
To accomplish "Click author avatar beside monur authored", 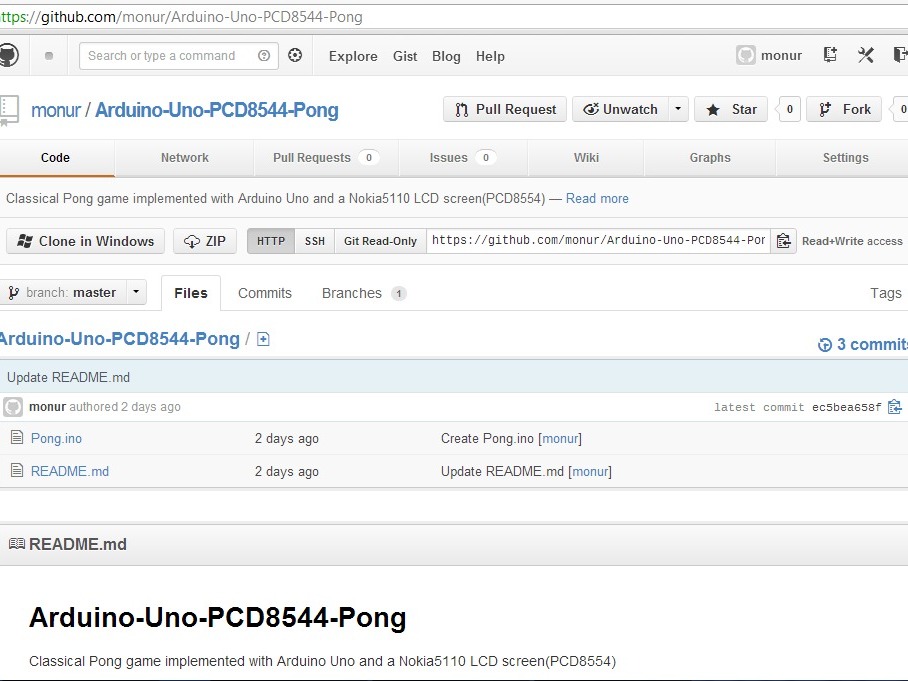I will [13, 407].
